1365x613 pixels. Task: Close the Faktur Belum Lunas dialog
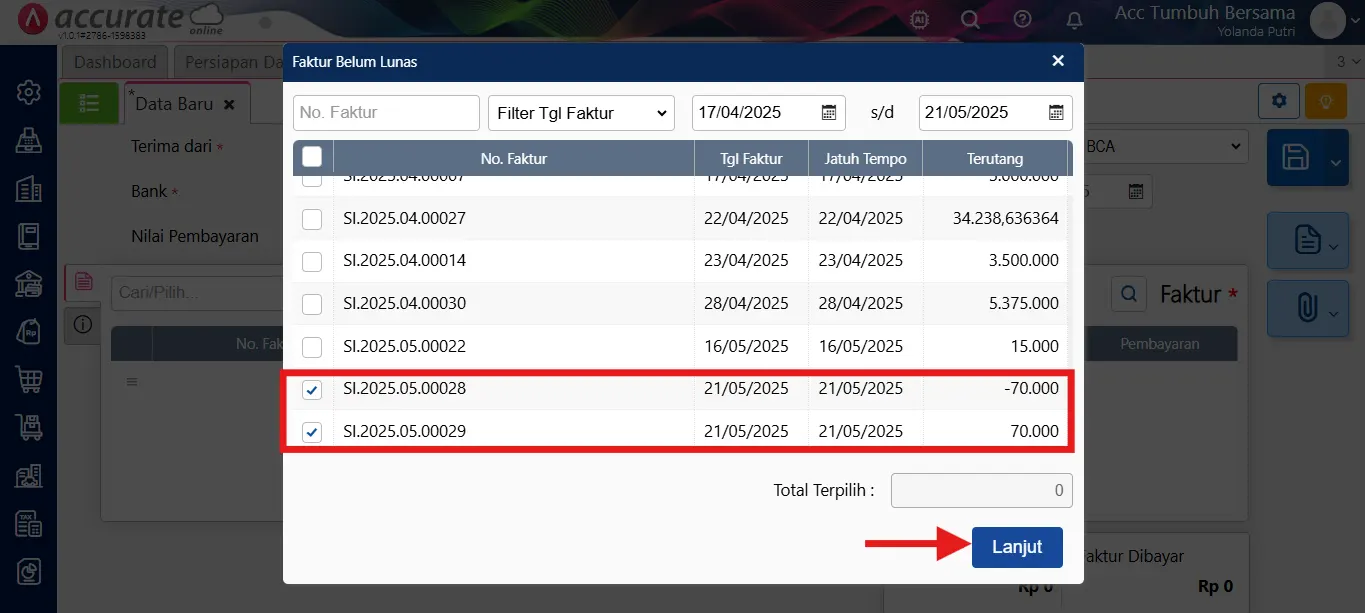pyautogui.click(x=1058, y=61)
